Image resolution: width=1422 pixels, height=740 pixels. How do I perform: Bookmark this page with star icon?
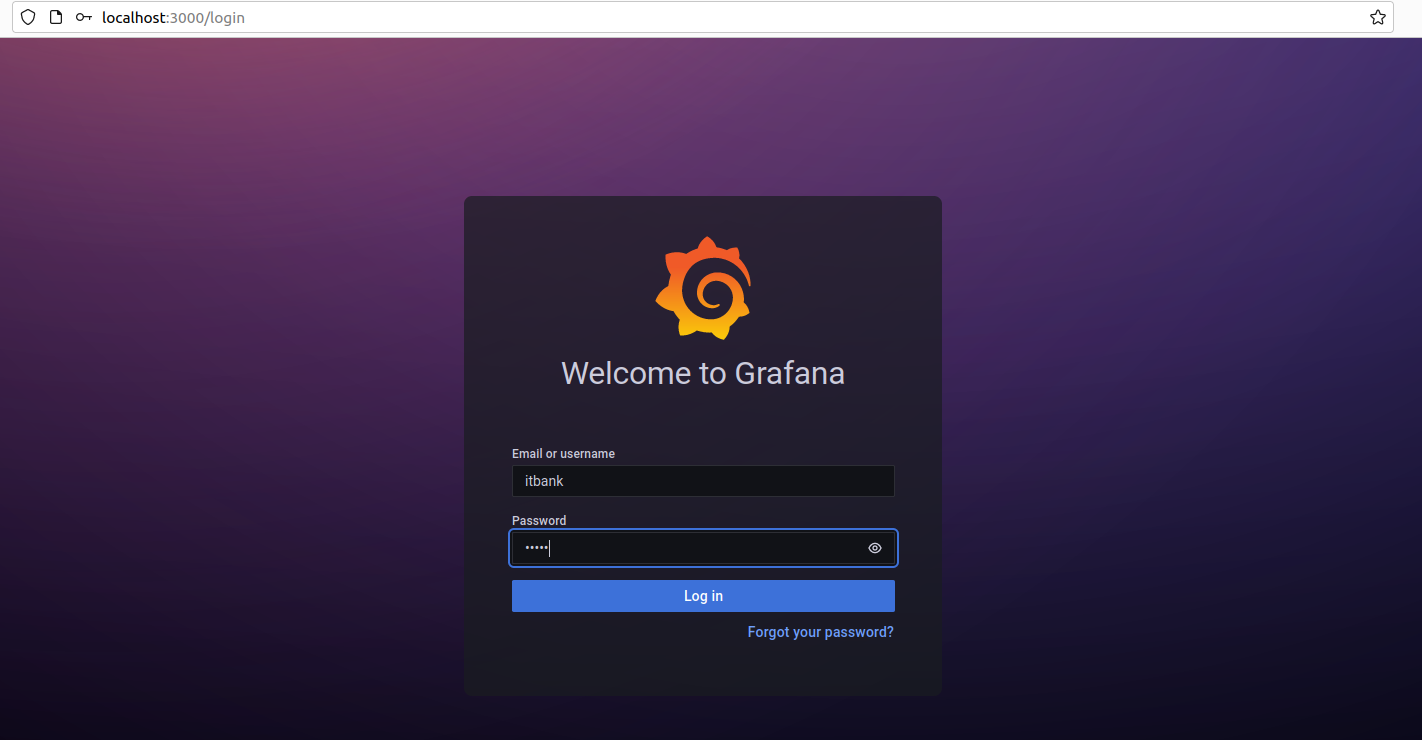click(x=1378, y=17)
